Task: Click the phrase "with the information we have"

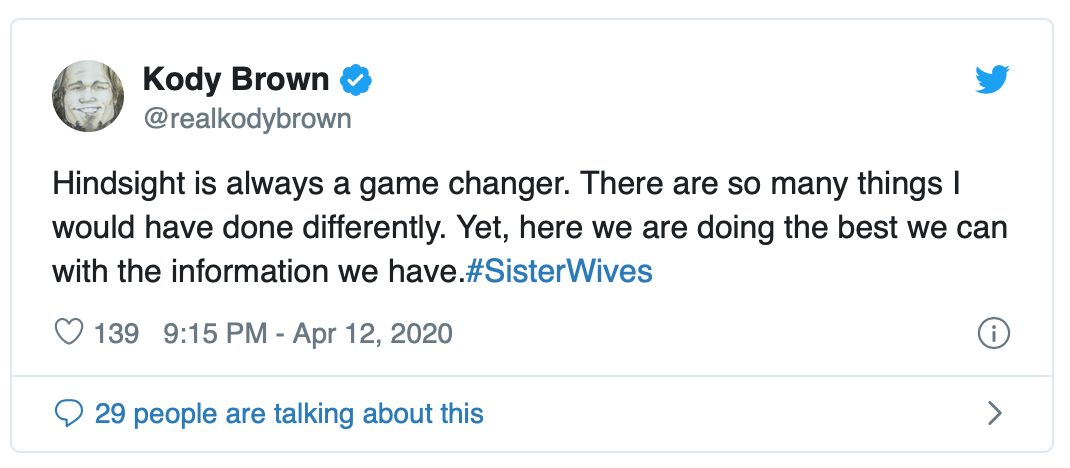Action: 258,272
